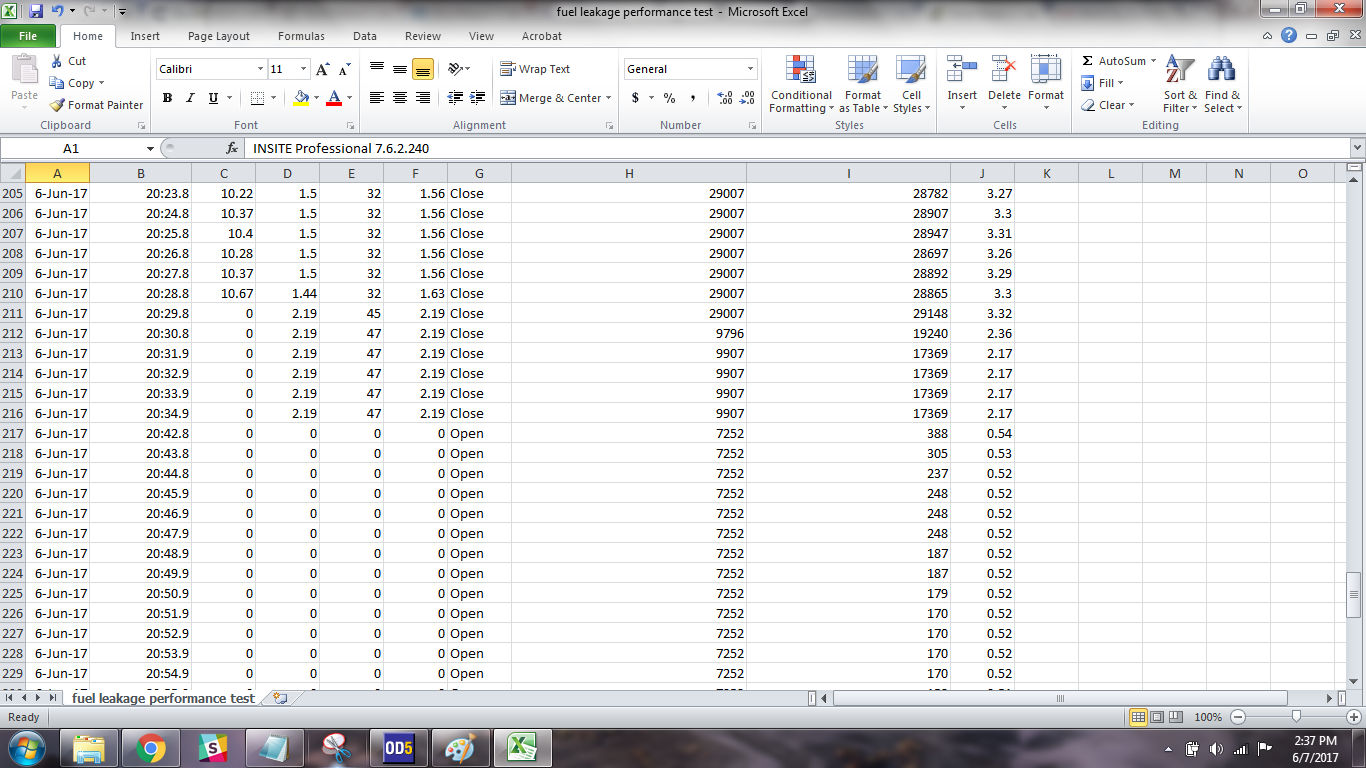1366x768 pixels.
Task: Toggle Wrap Text
Action: click(x=536, y=69)
